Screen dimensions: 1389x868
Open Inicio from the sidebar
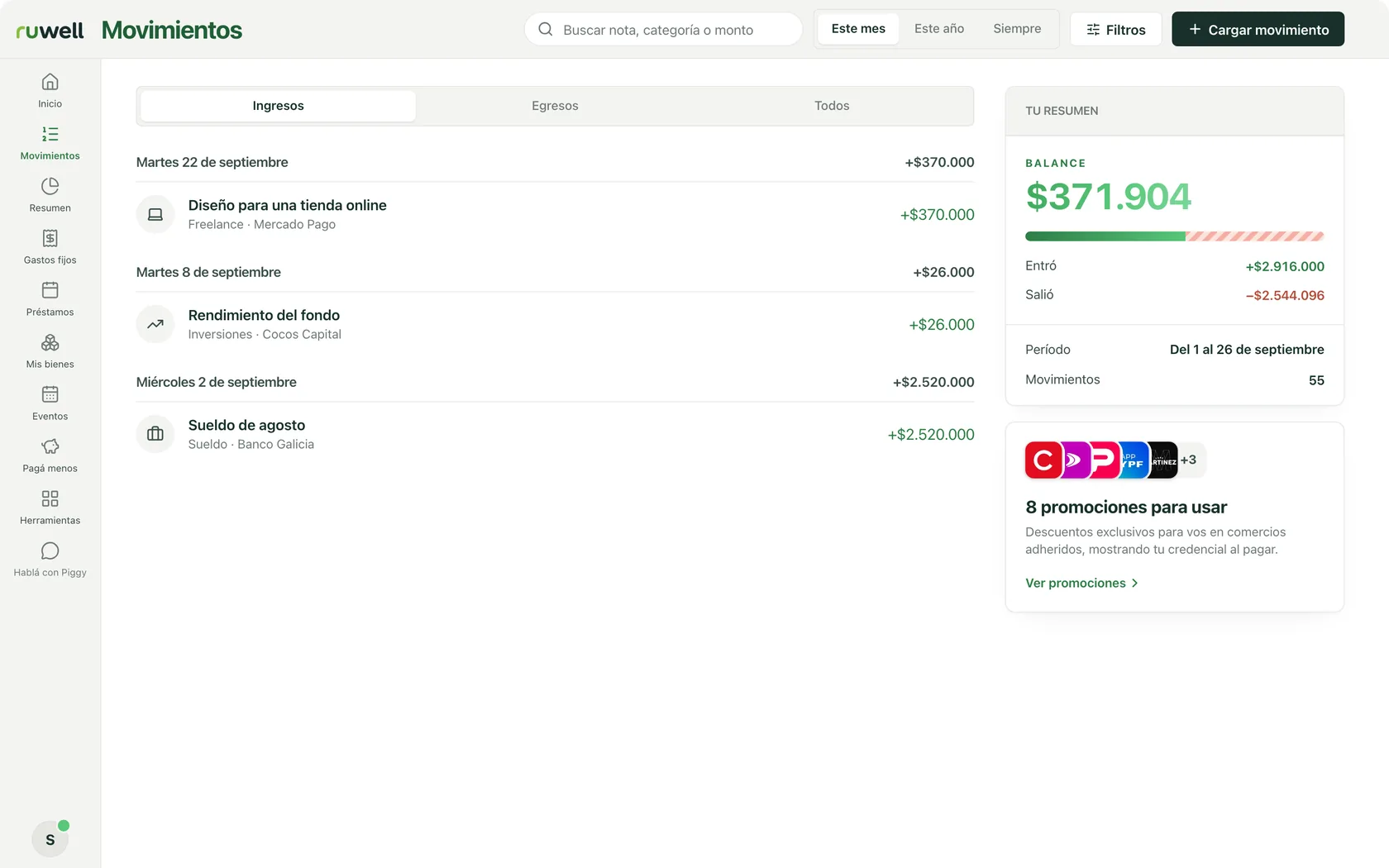50,91
